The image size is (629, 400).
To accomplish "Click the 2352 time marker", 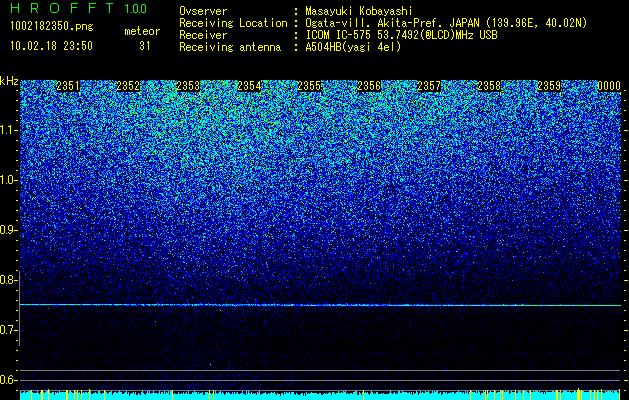I will pyautogui.click(x=128, y=86).
